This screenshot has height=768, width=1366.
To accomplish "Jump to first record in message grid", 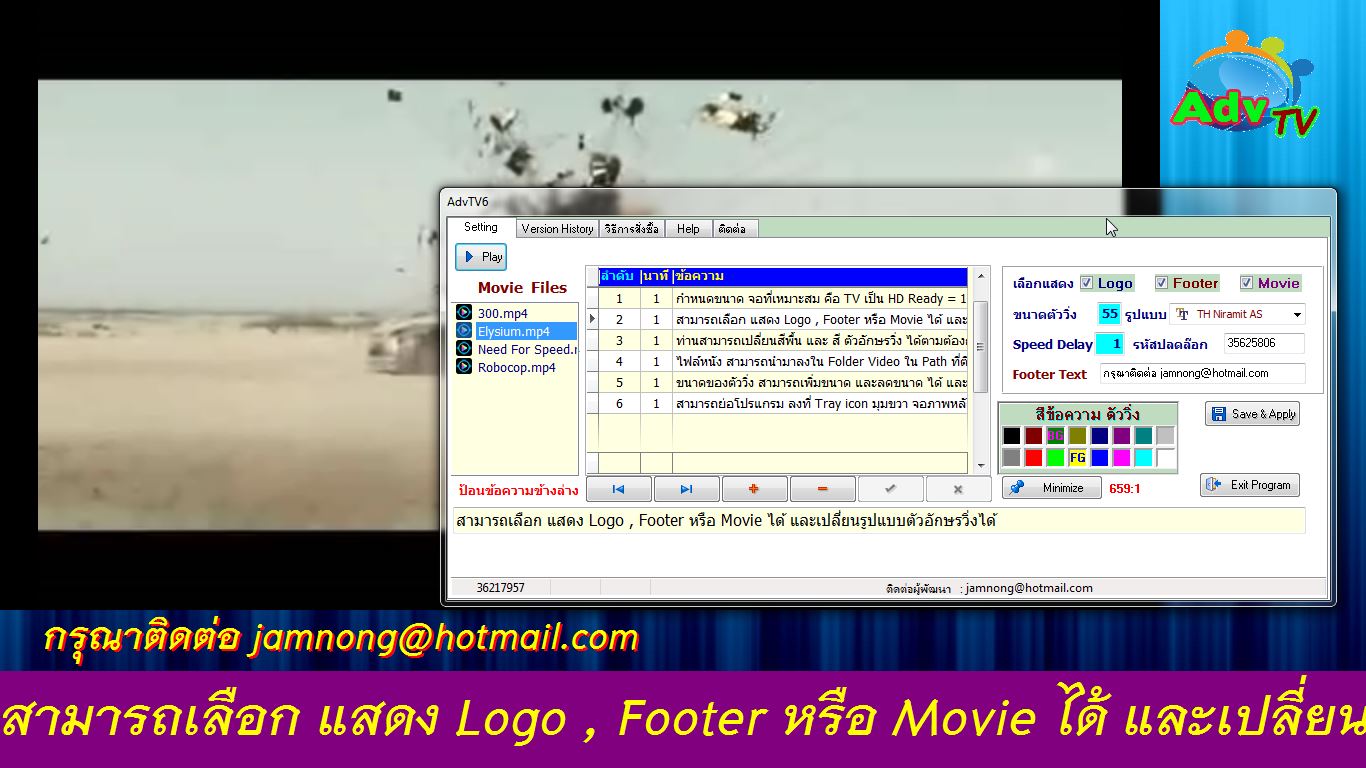I will pos(618,489).
